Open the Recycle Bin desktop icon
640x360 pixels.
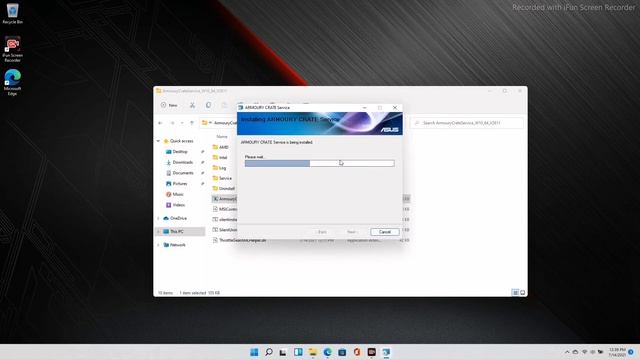(x=12, y=13)
